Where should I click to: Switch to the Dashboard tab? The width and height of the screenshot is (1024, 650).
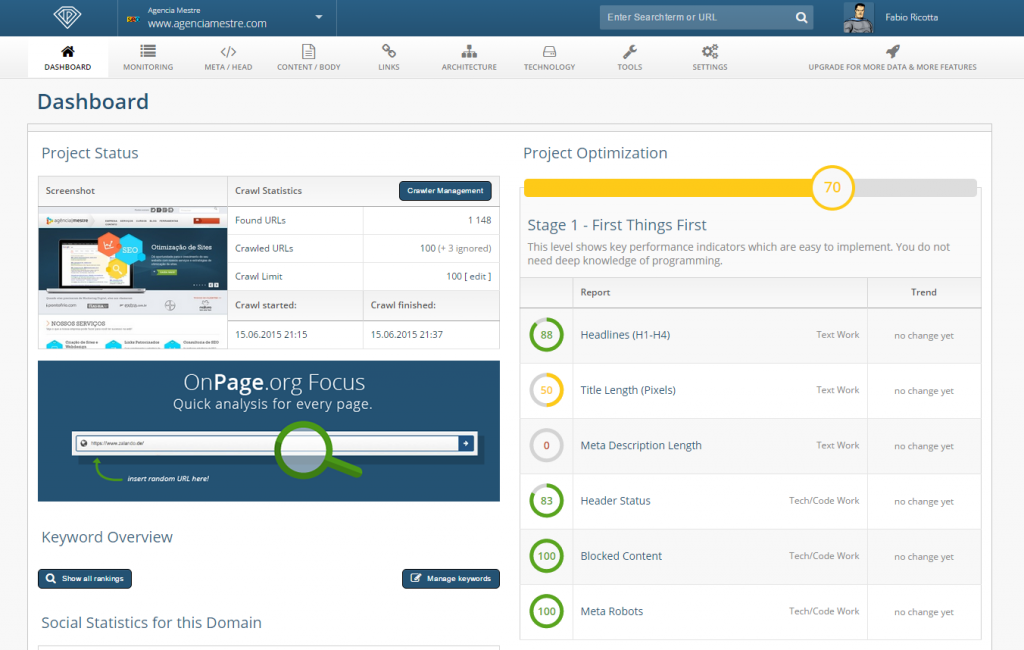tap(67, 58)
